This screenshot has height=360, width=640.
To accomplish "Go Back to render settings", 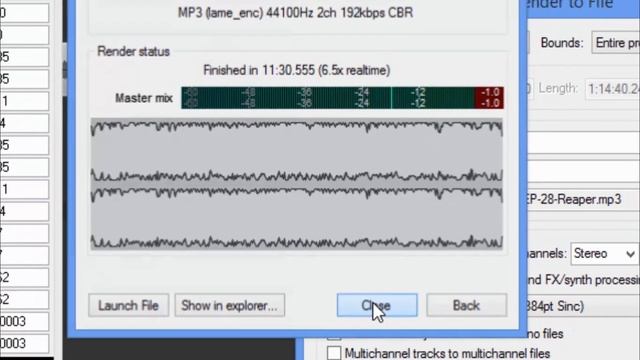I will coord(467,305).
